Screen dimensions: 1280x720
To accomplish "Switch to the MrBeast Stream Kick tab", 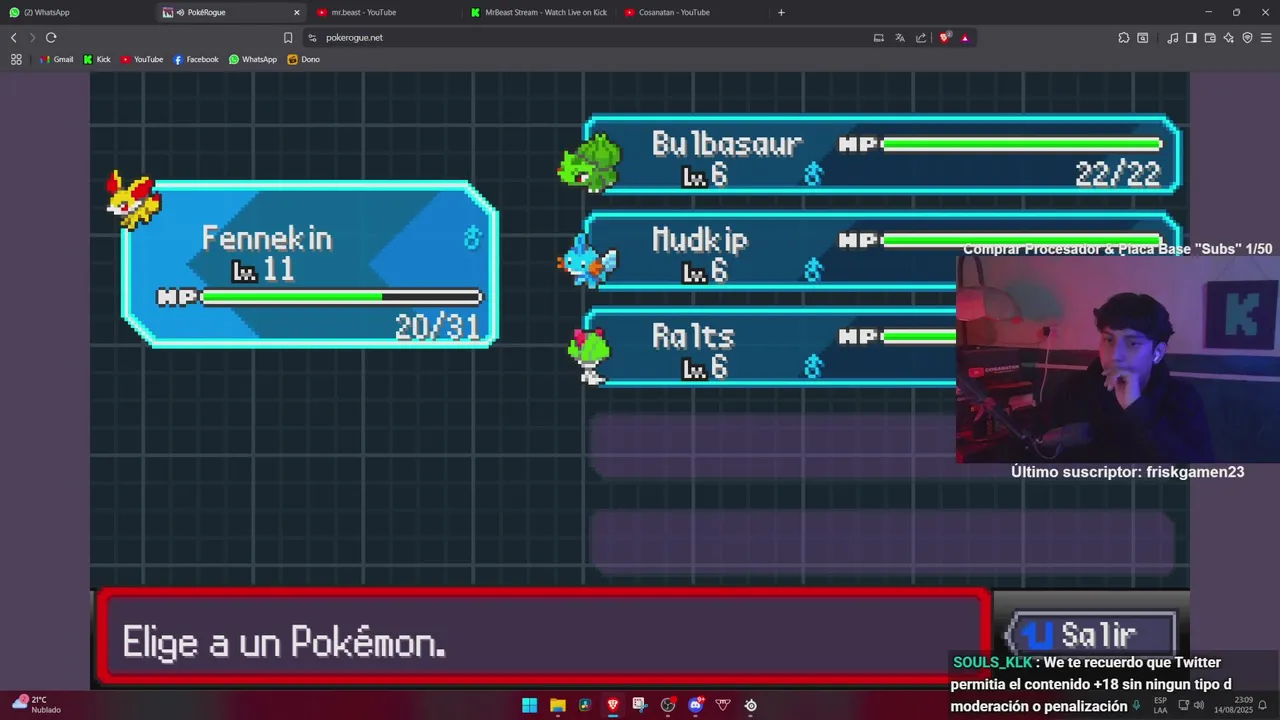I will click(540, 12).
